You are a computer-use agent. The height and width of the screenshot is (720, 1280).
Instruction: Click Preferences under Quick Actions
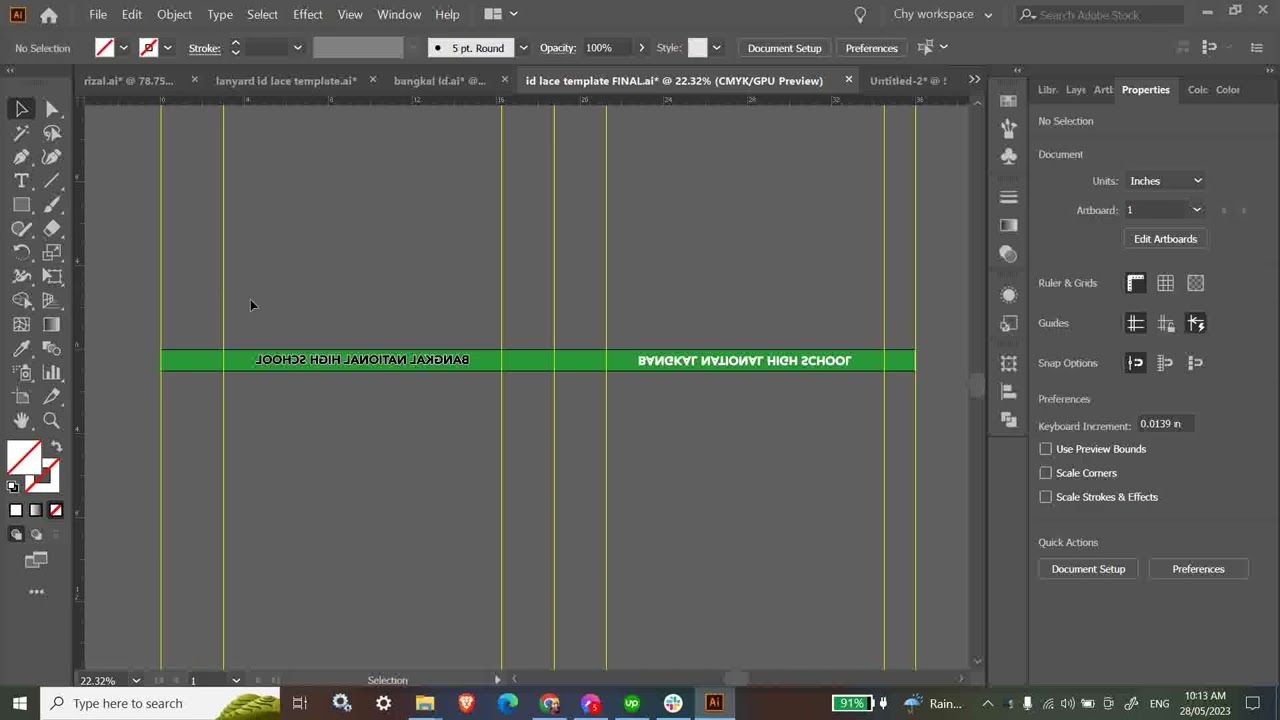pyautogui.click(x=1198, y=569)
